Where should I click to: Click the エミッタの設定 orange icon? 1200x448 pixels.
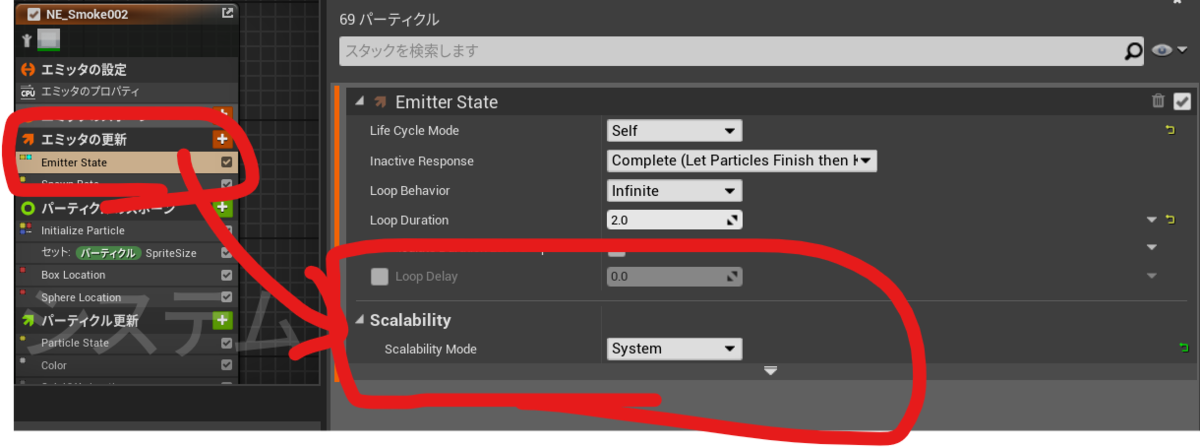27,70
